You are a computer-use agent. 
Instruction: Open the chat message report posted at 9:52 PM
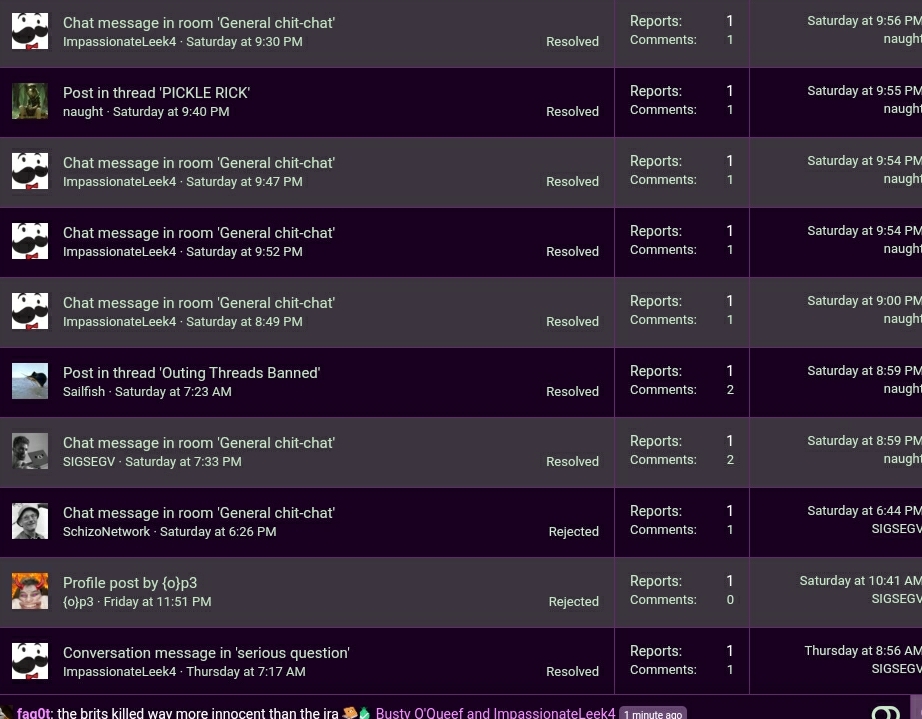tap(199, 233)
